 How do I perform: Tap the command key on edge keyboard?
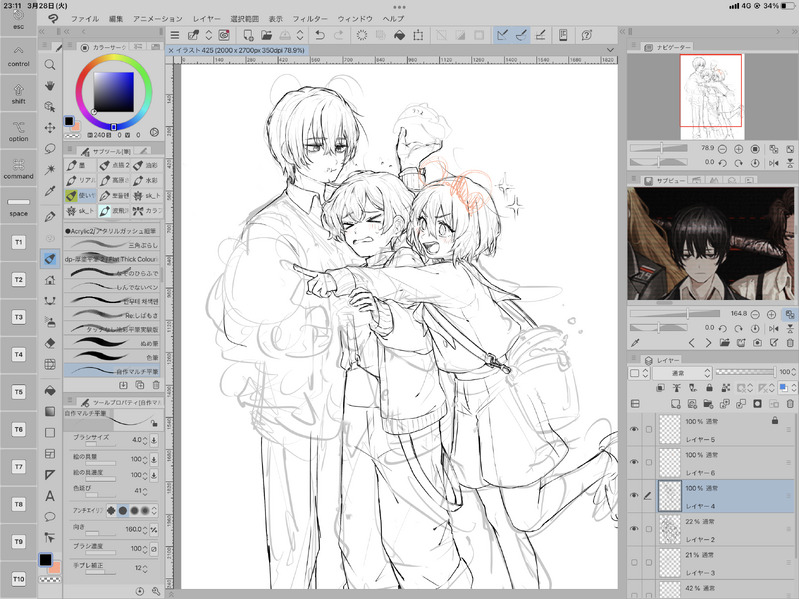point(18,169)
